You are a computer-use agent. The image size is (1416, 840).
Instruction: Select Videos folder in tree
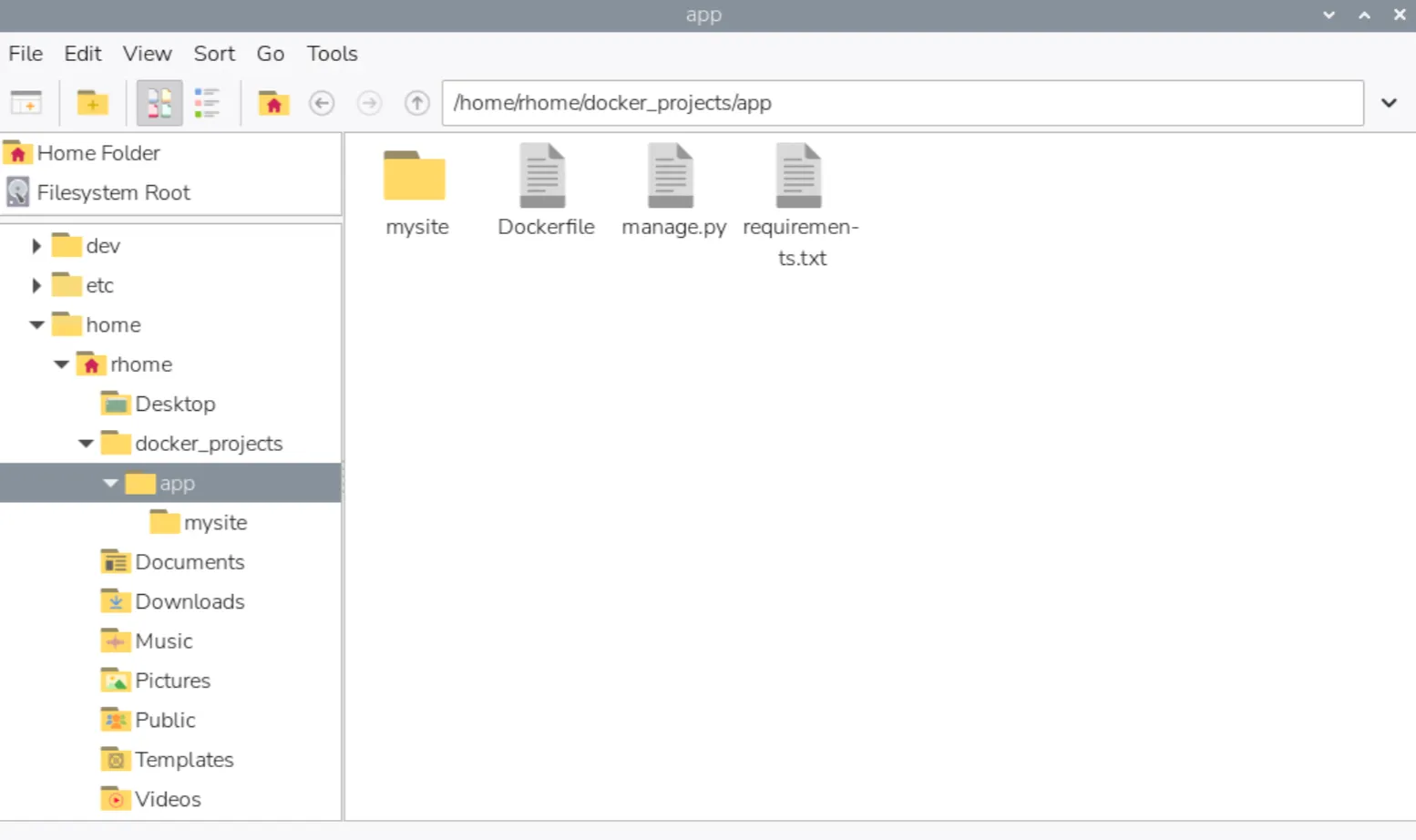[x=150, y=799]
